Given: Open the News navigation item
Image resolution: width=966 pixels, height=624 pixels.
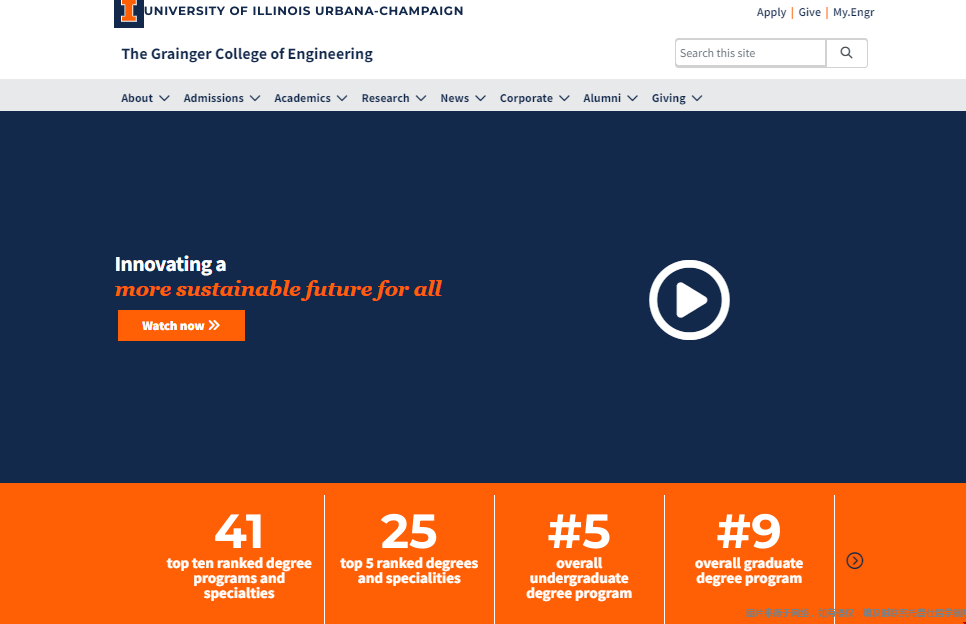Looking at the screenshot, I should pos(455,98).
